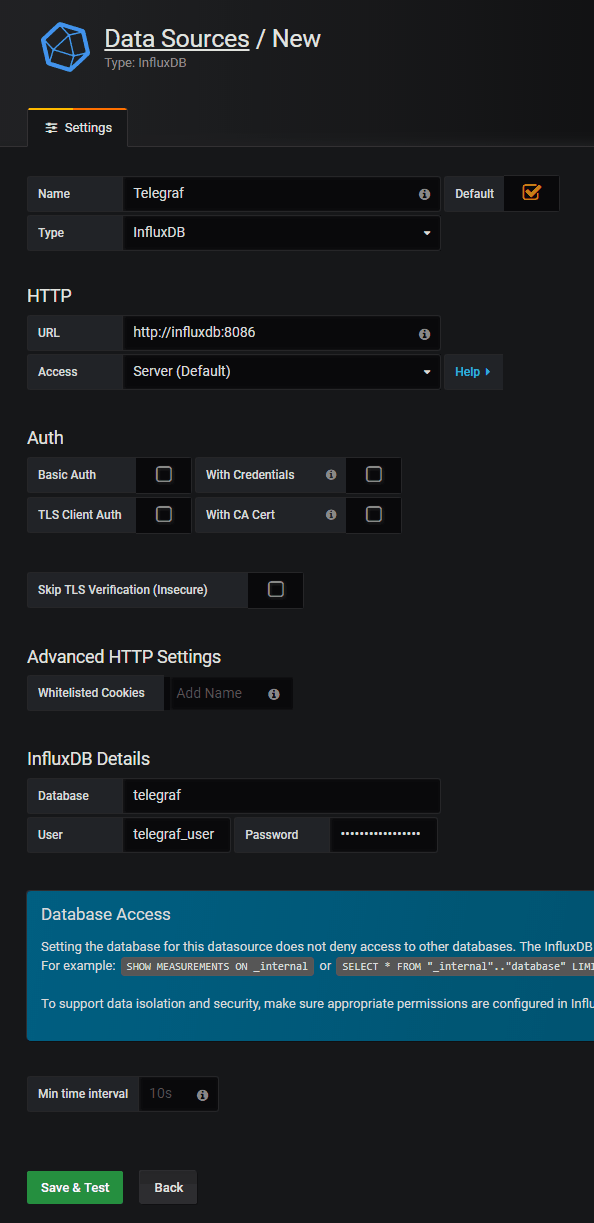Click the User input field telegraf_user

(x=177, y=834)
